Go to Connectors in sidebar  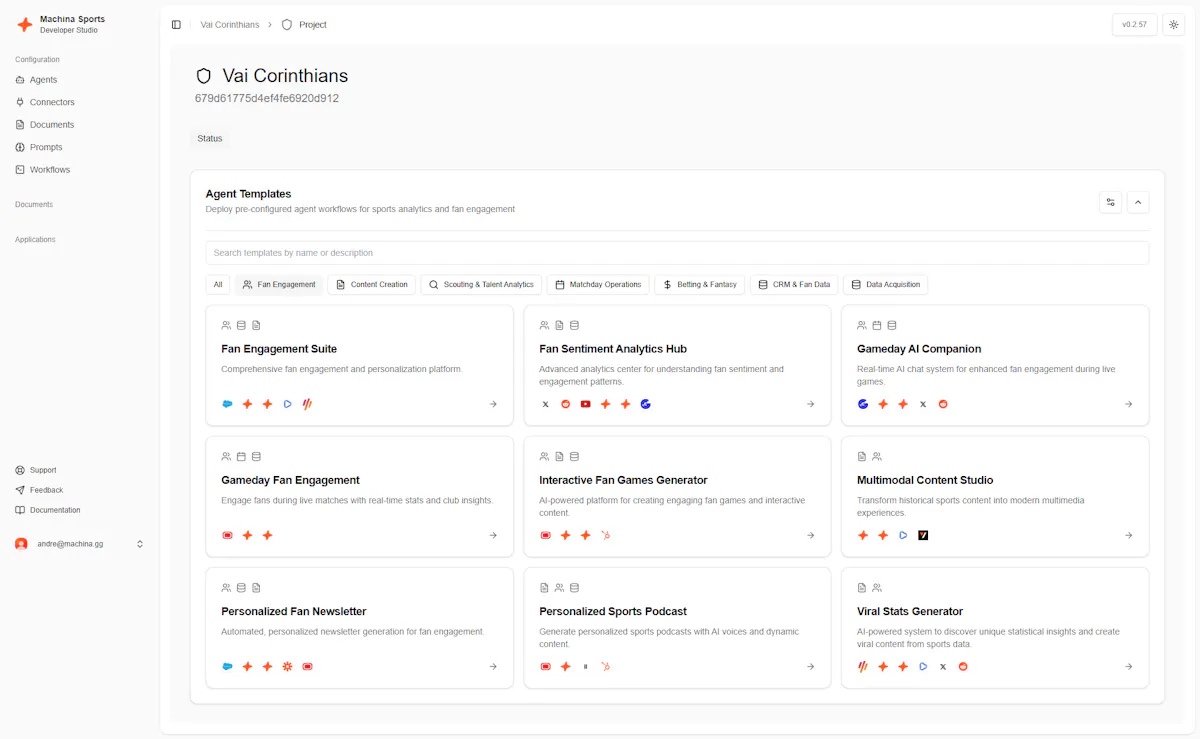pos(45,102)
